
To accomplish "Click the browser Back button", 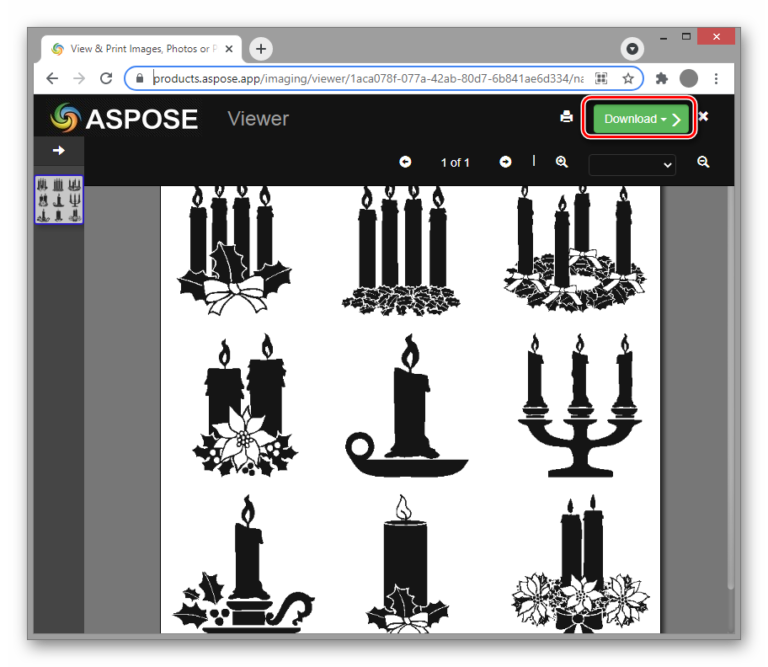I will coord(52,78).
